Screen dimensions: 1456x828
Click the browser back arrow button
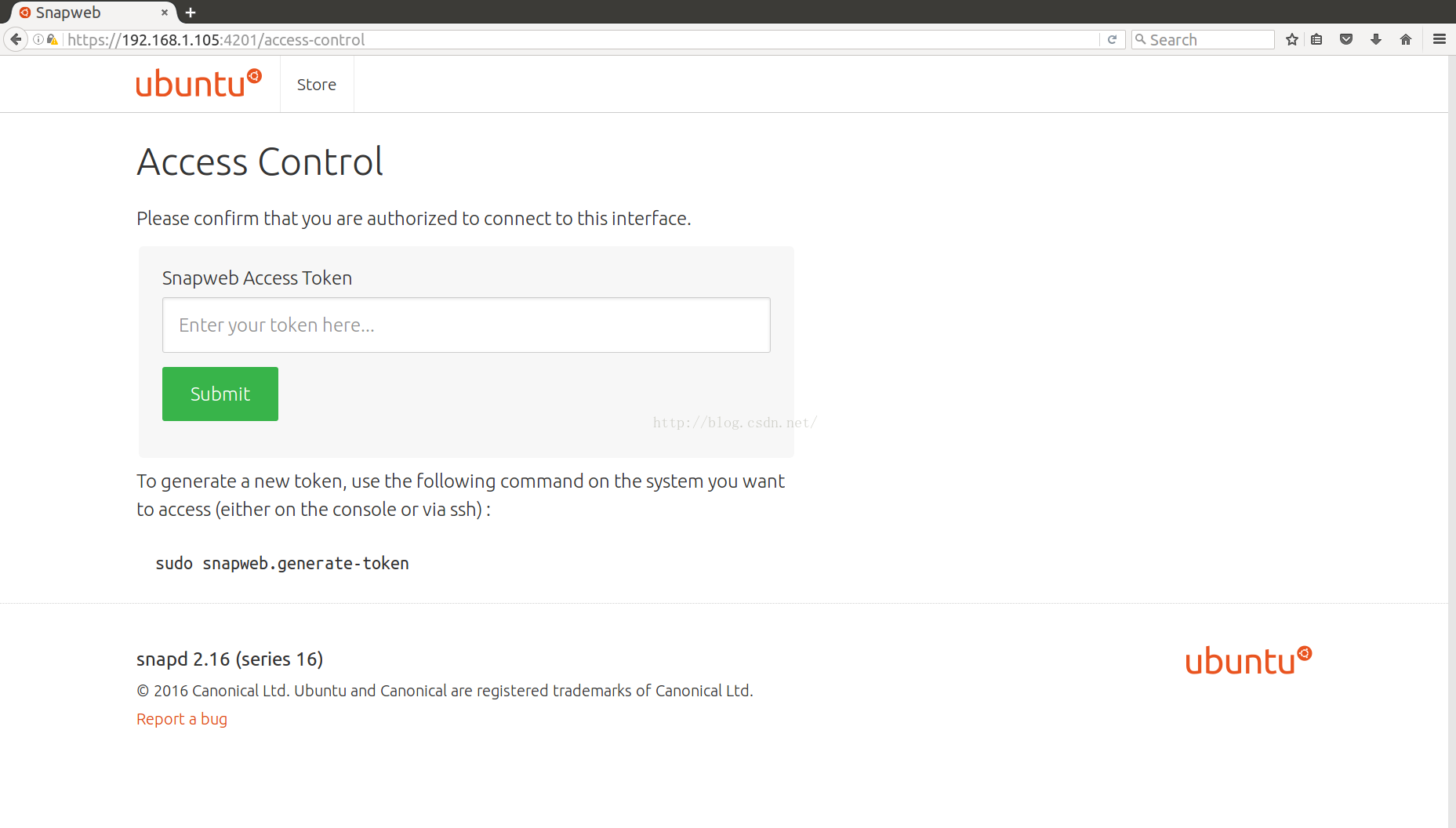pyautogui.click(x=16, y=39)
